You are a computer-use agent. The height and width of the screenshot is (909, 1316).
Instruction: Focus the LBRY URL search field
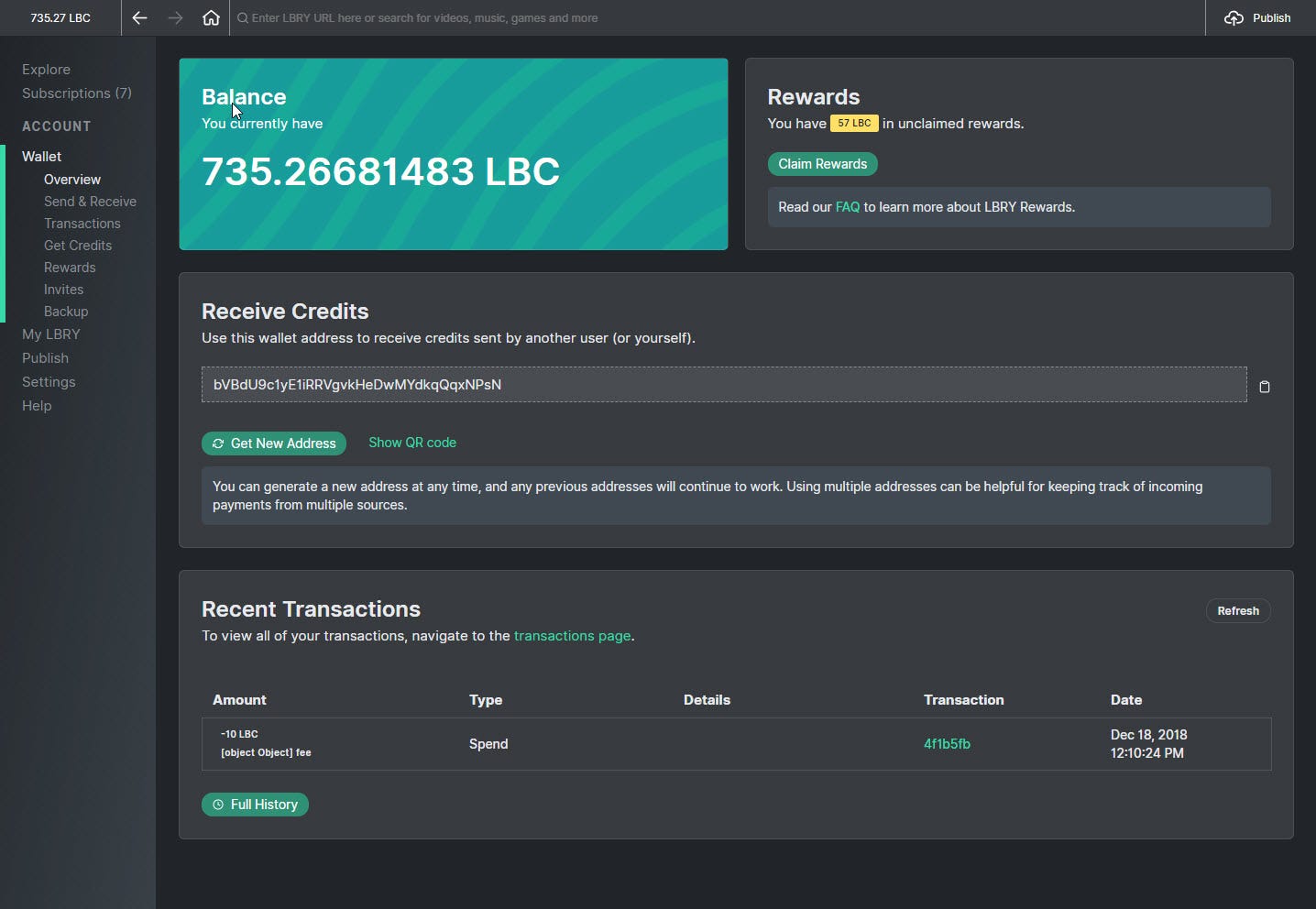pos(717,18)
